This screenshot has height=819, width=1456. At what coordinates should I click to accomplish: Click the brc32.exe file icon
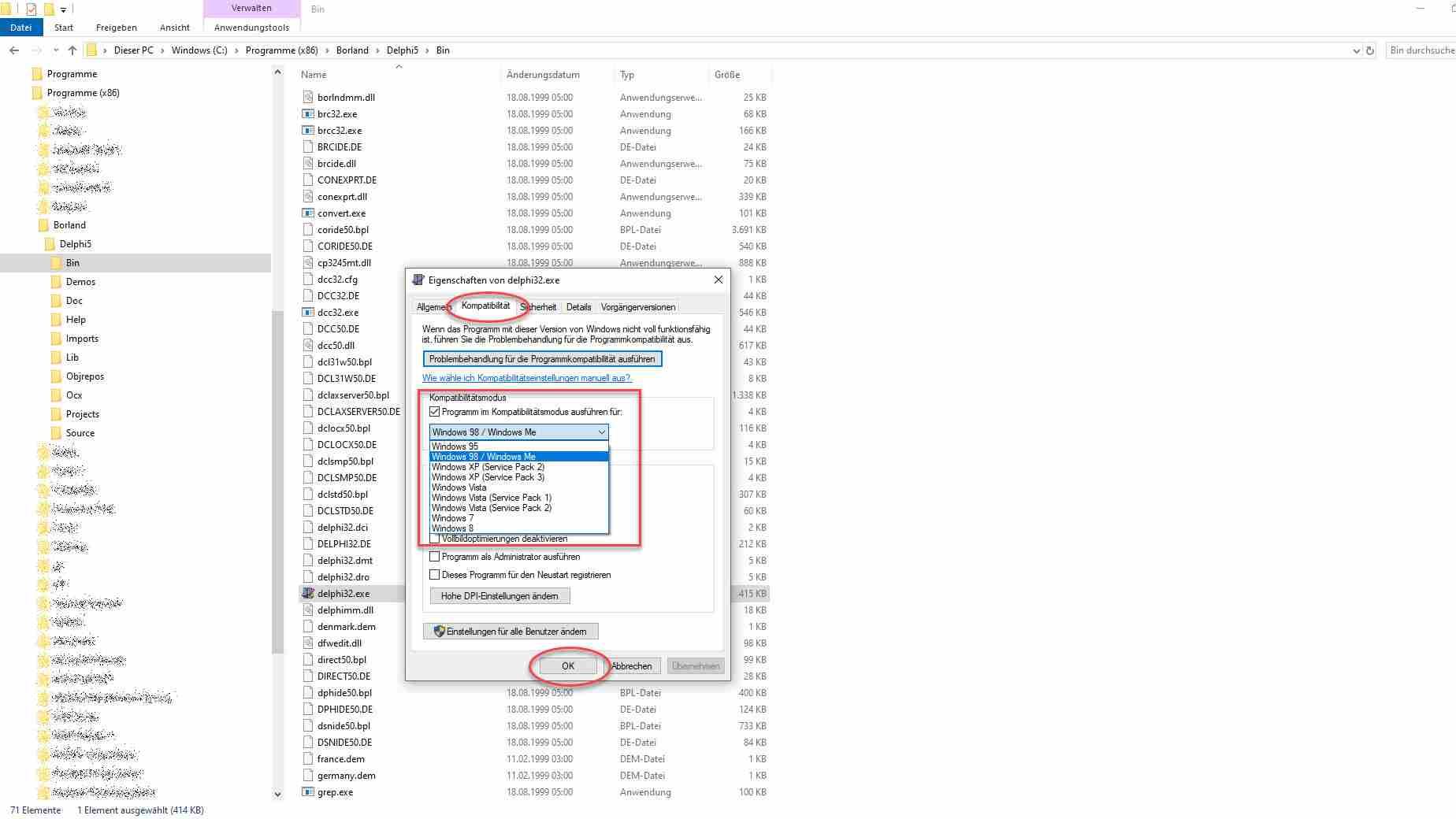tap(308, 114)
